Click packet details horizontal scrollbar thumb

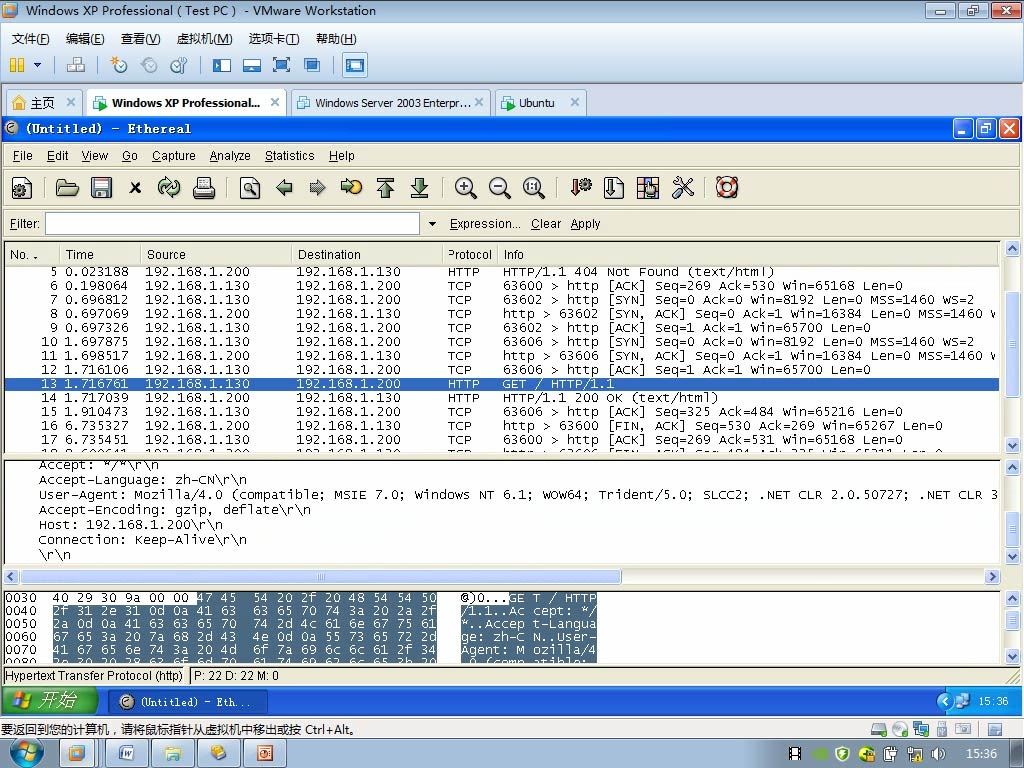321,577
